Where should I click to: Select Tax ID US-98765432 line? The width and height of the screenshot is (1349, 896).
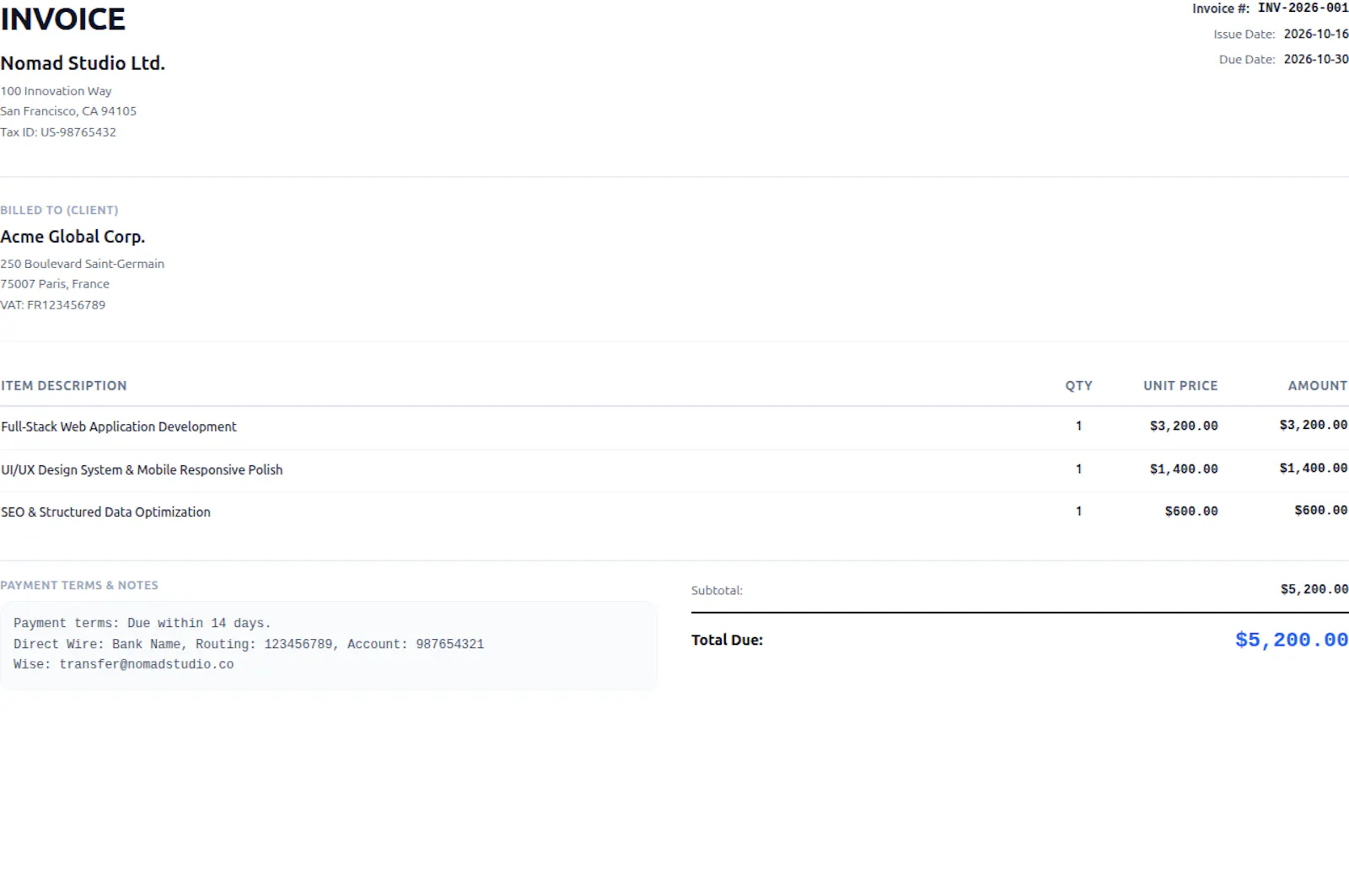coord(58,132)
